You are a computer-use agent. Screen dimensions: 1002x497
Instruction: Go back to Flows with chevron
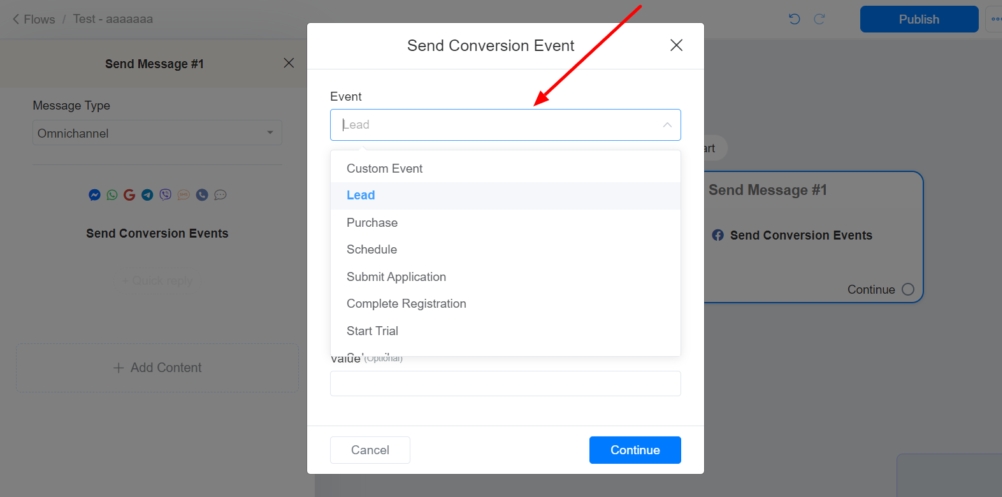[16, 19]
